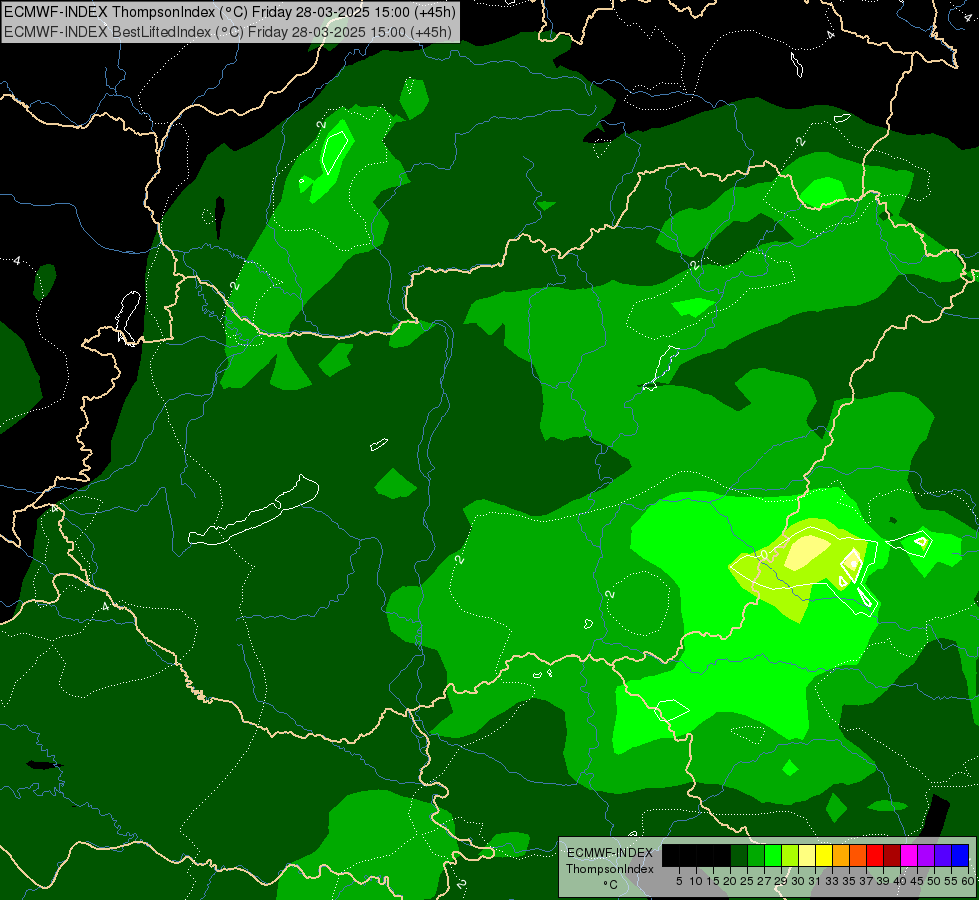Image resolution: width=979 pixels, height=900 pixels.
Task: Click the legend tick label 39
Action: click(883, 881)
